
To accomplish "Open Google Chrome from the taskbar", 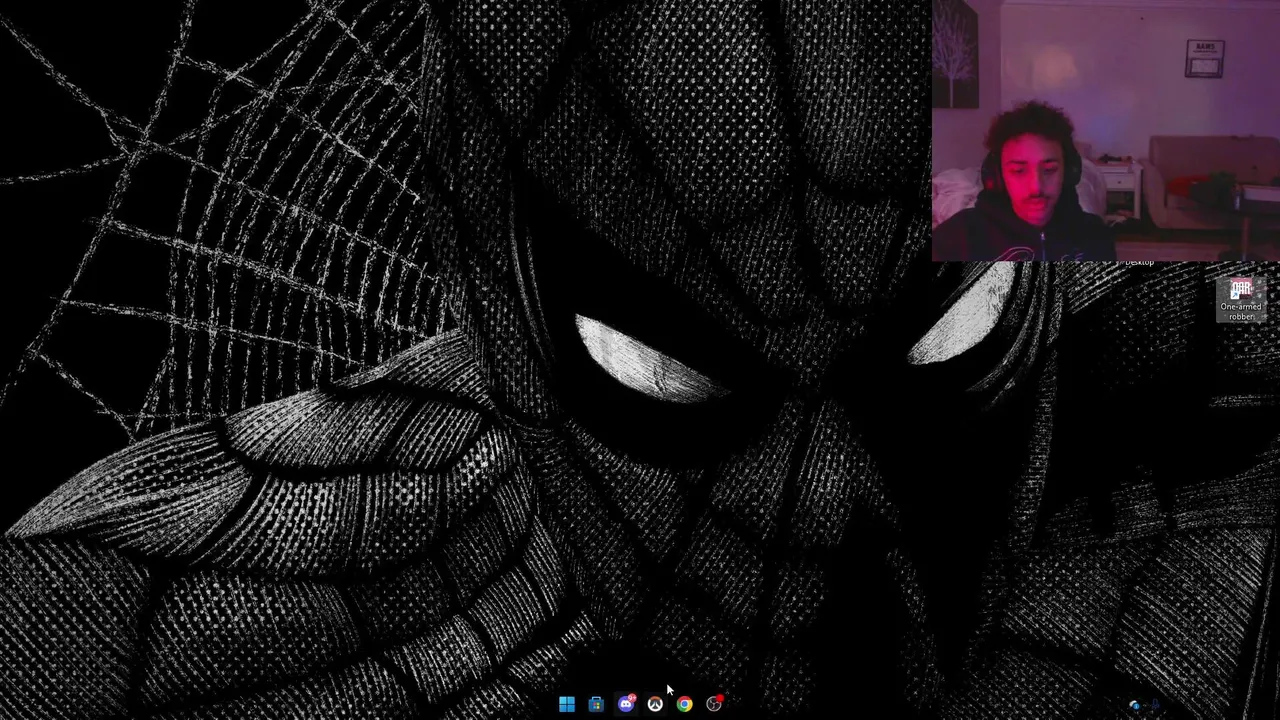I will pyautogui.click(x=684, y=705).
